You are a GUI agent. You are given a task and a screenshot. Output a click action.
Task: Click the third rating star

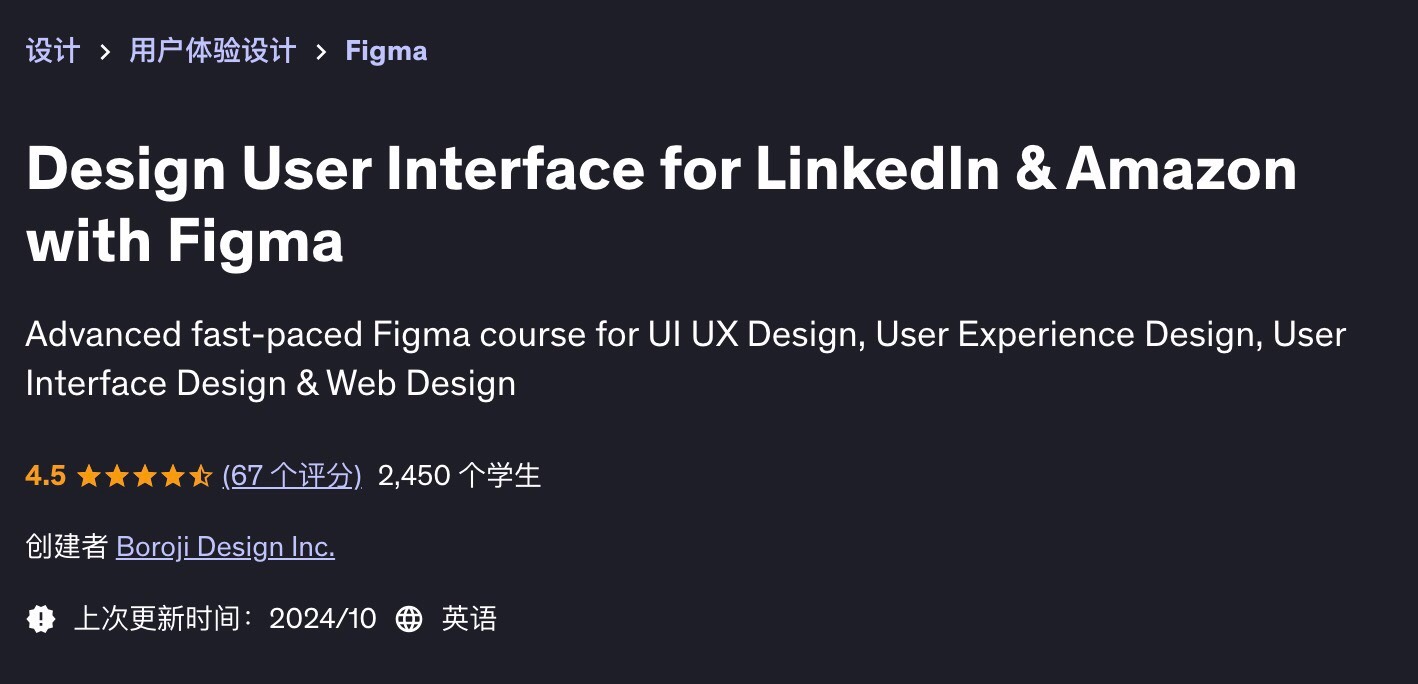tap(145, 476)
